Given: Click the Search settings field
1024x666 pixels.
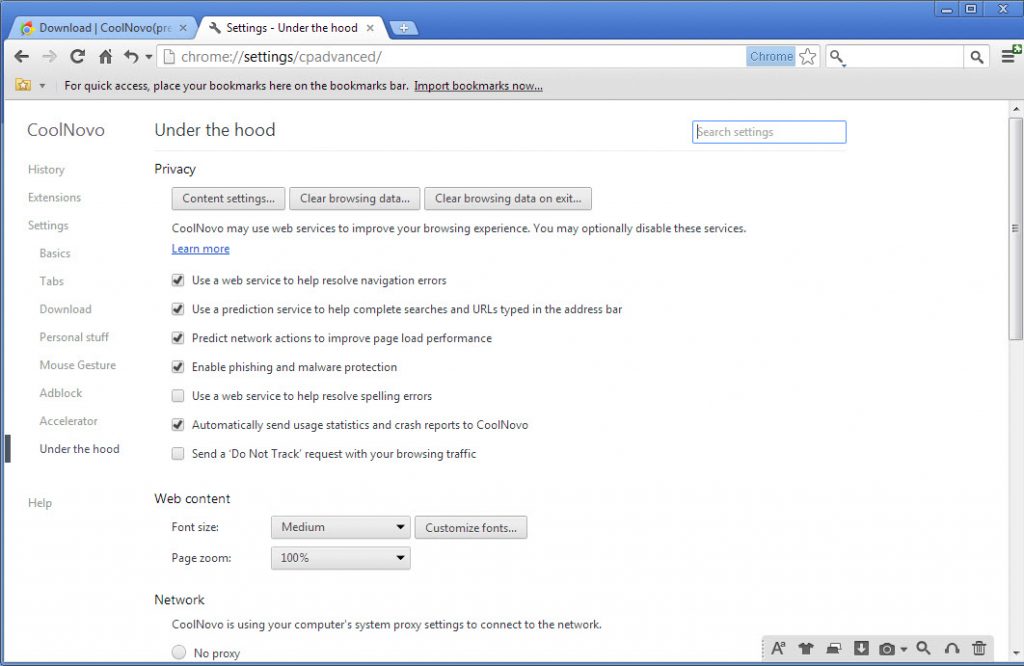Looking at the screenshot, I should point(769,132).
